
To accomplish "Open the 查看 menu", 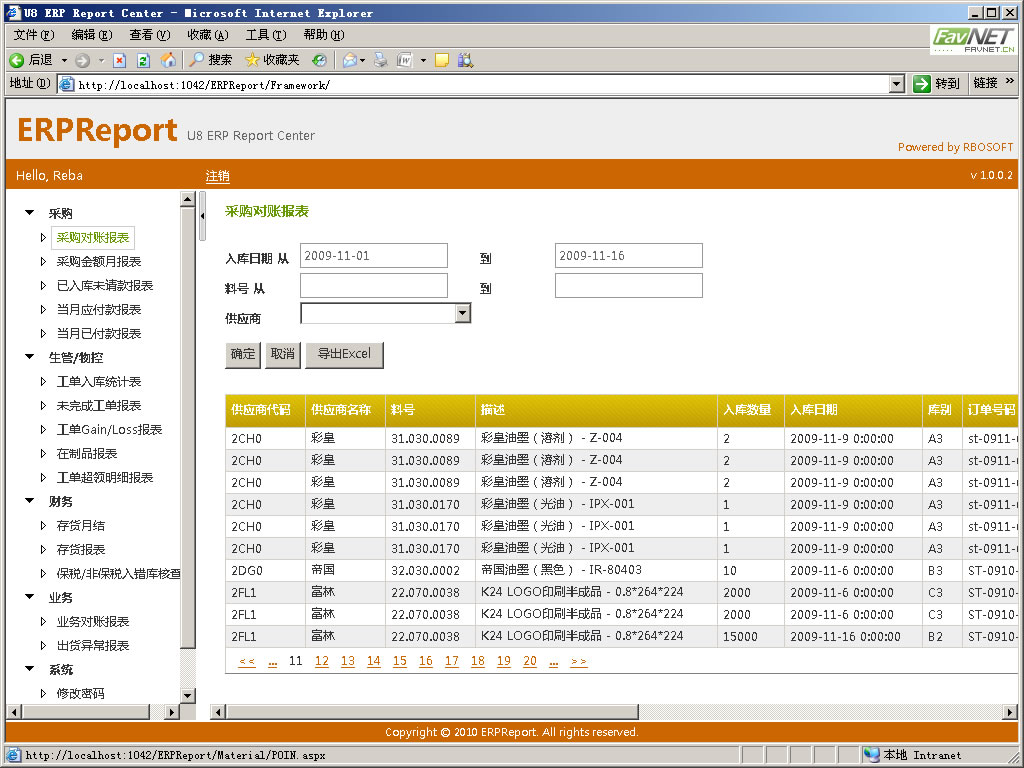I will point(150,35).
